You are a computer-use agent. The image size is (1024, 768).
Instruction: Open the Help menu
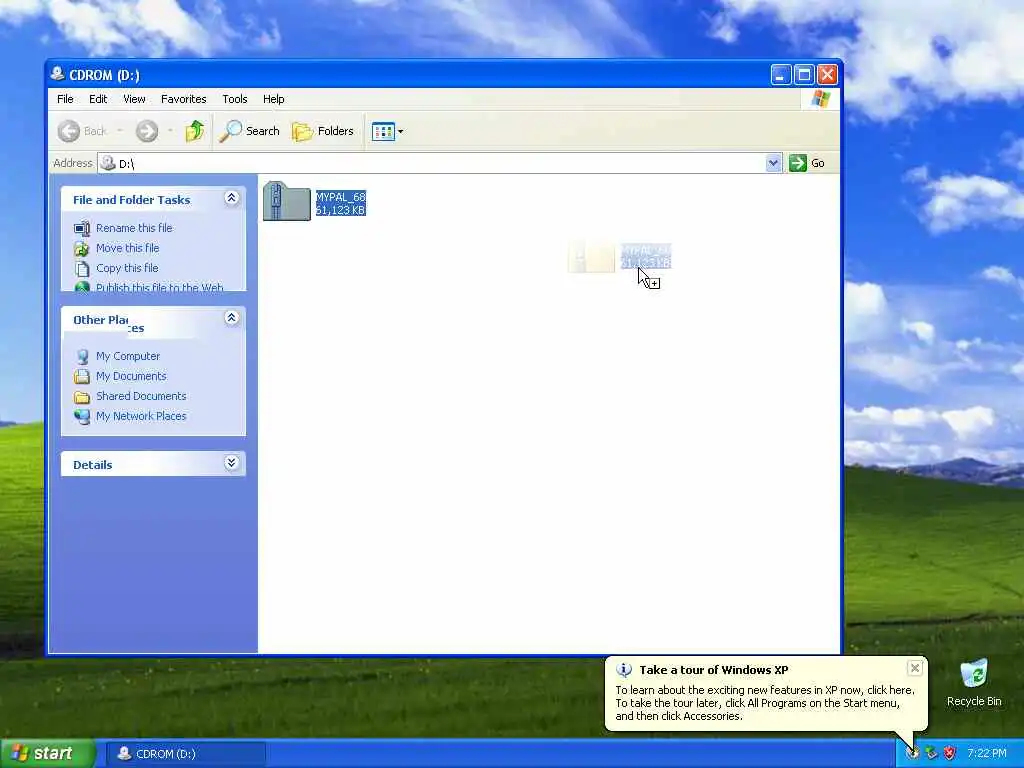point(274,99)
